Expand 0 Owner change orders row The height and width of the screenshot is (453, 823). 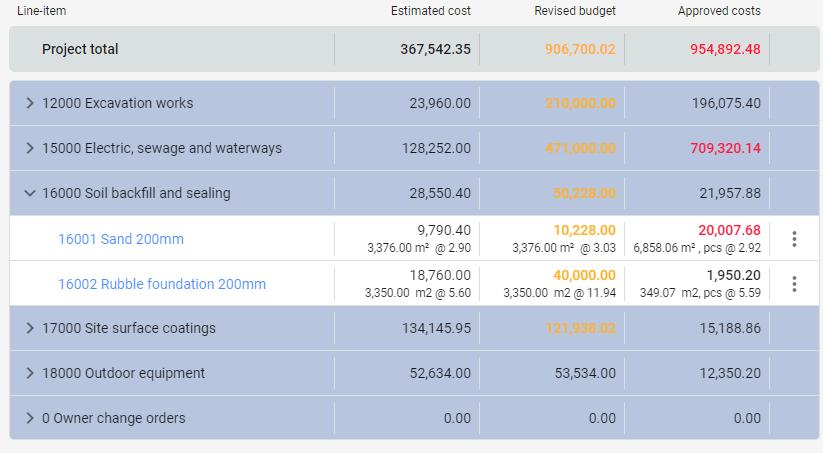click(x=30, y=418)
